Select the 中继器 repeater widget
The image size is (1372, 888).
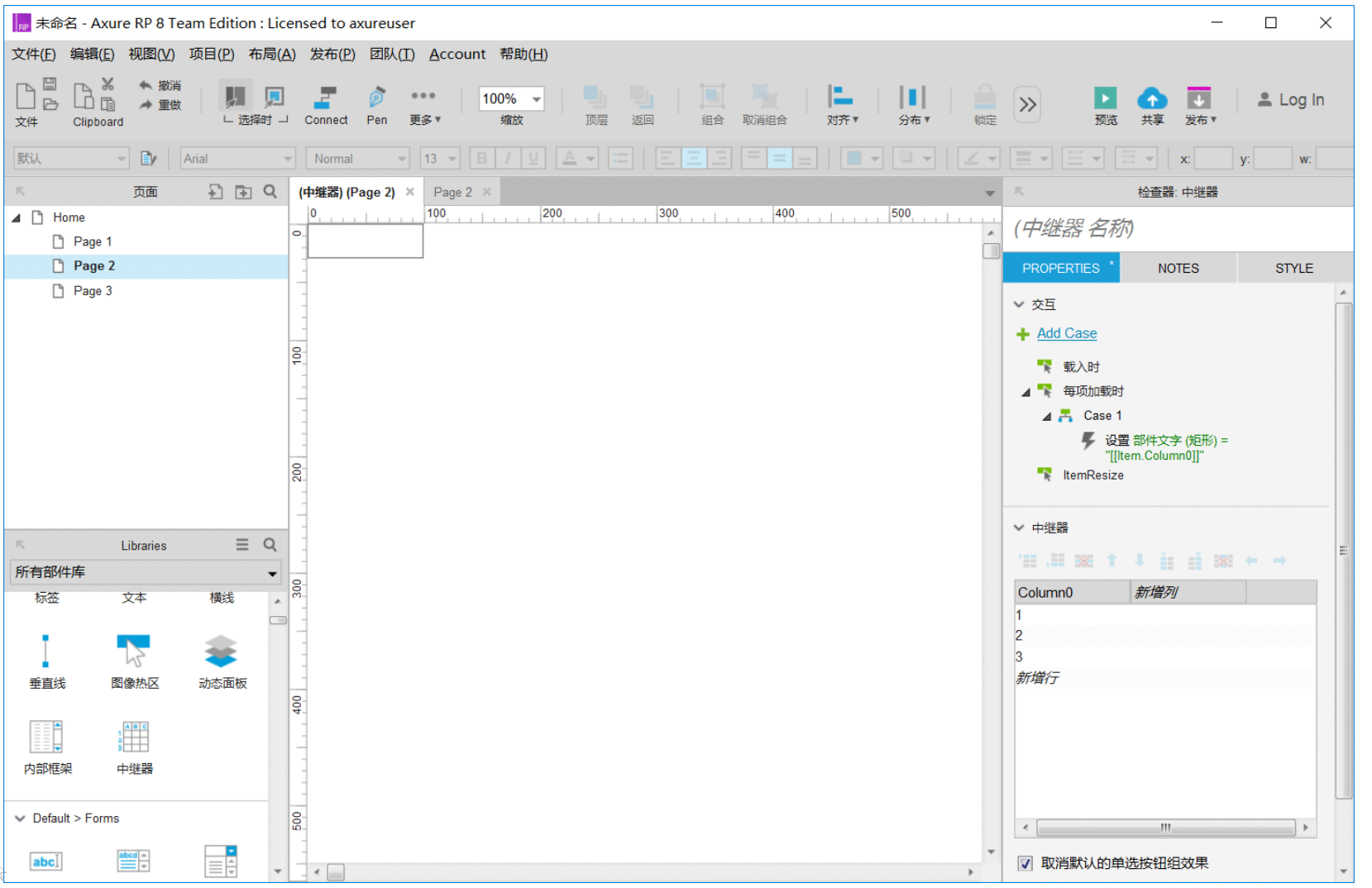[135, 747]
